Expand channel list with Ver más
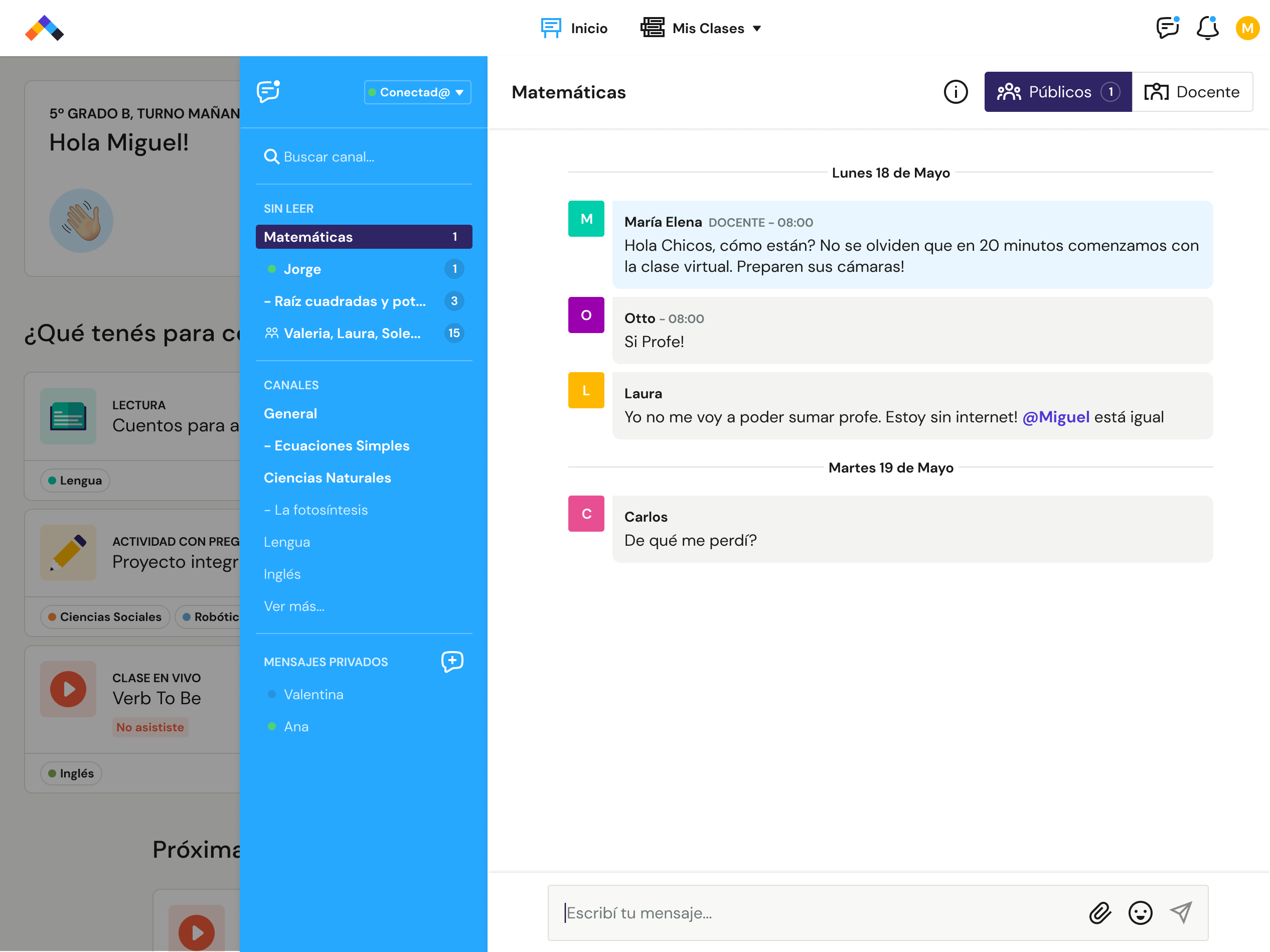This screenshot has height=952, width=1270. point(294,606)
